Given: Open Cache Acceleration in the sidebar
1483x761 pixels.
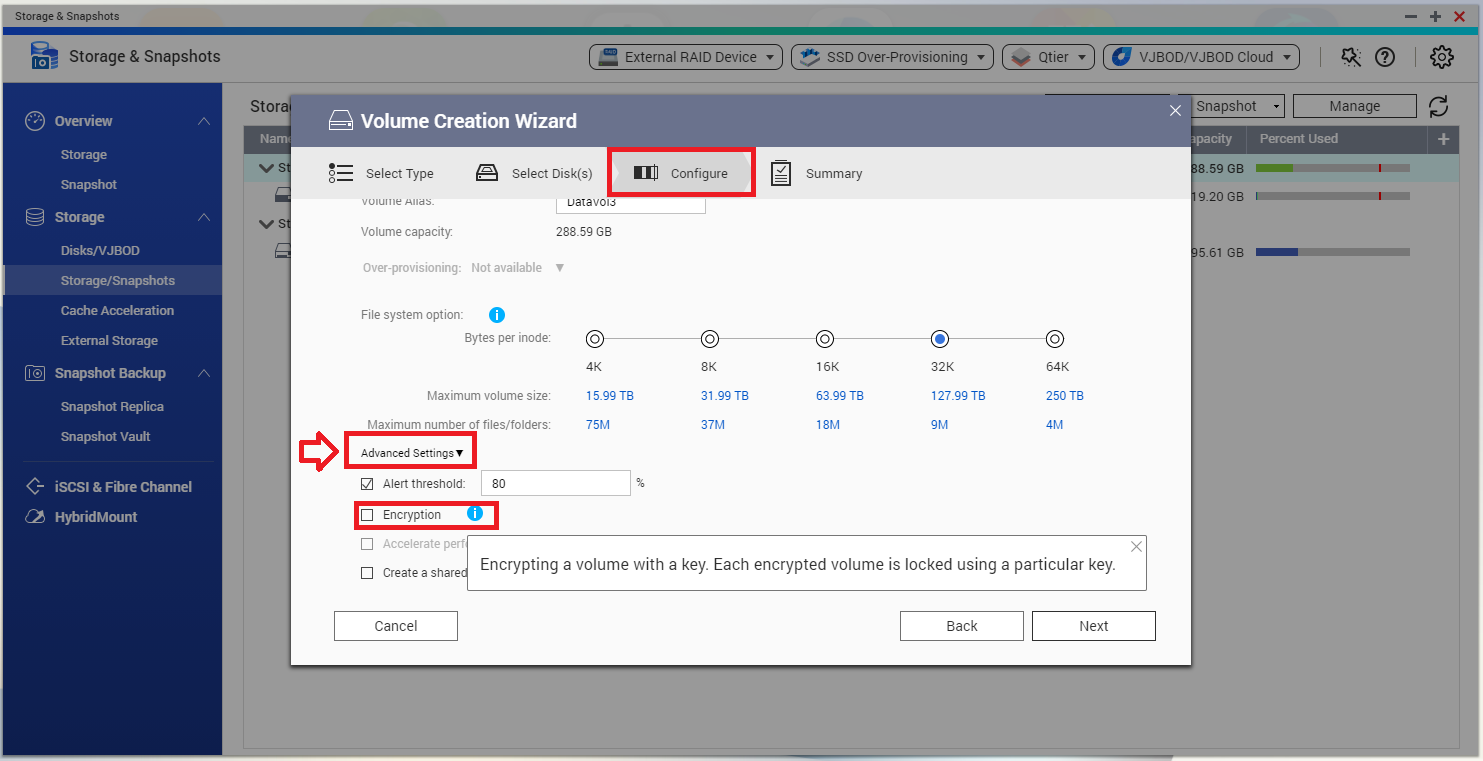Looking at the screenshot, I should 117,310.
